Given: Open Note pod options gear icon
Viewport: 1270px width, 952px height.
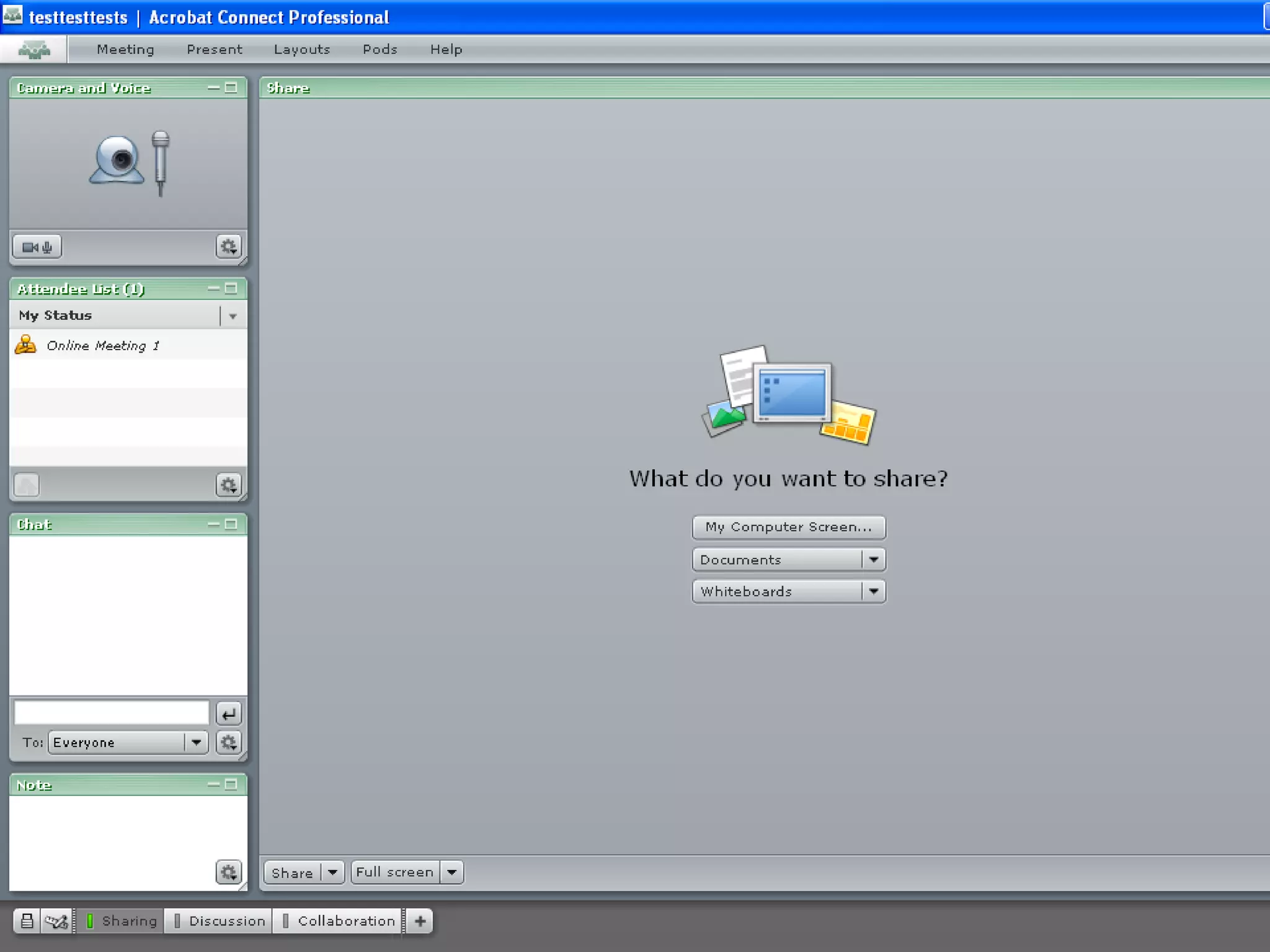Looking at the screenshot, I should click(228, 873).
